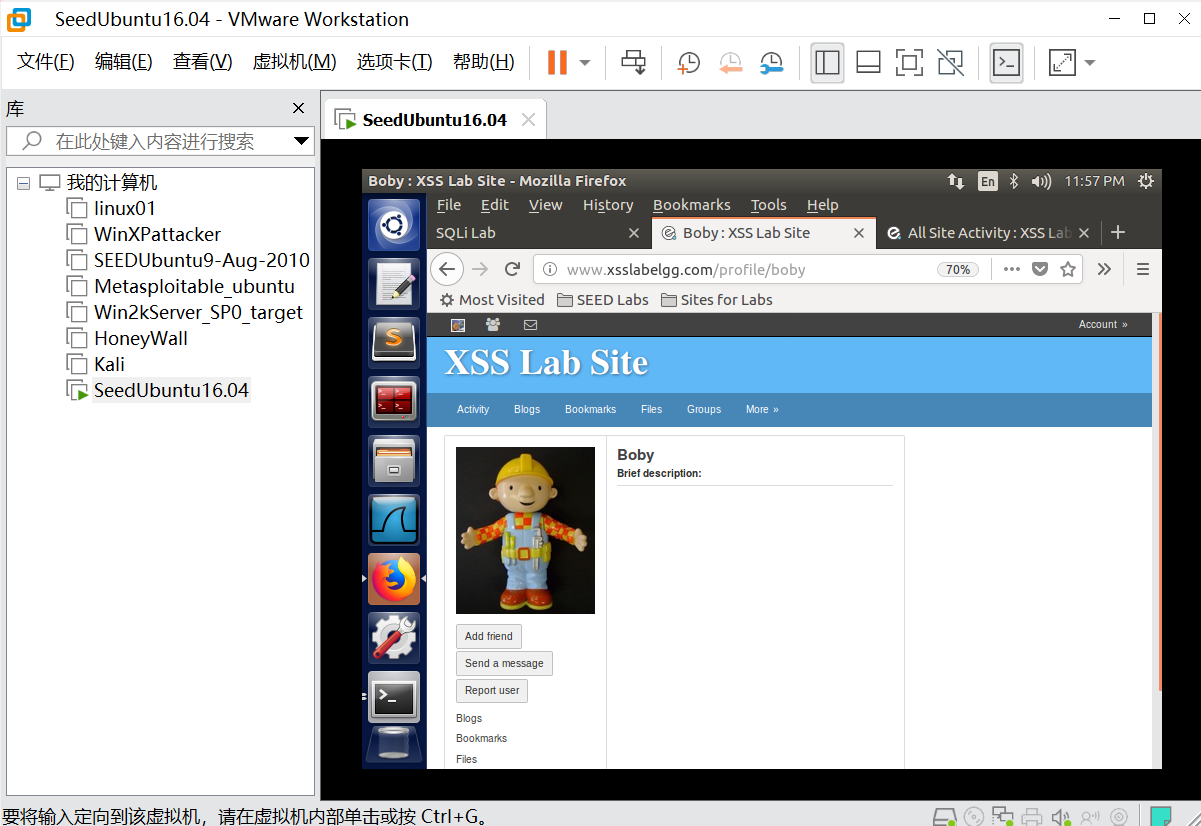Screen dimensions: 1201x826
Task: Pause the virtual machine
Action: [x=557, y=62]
